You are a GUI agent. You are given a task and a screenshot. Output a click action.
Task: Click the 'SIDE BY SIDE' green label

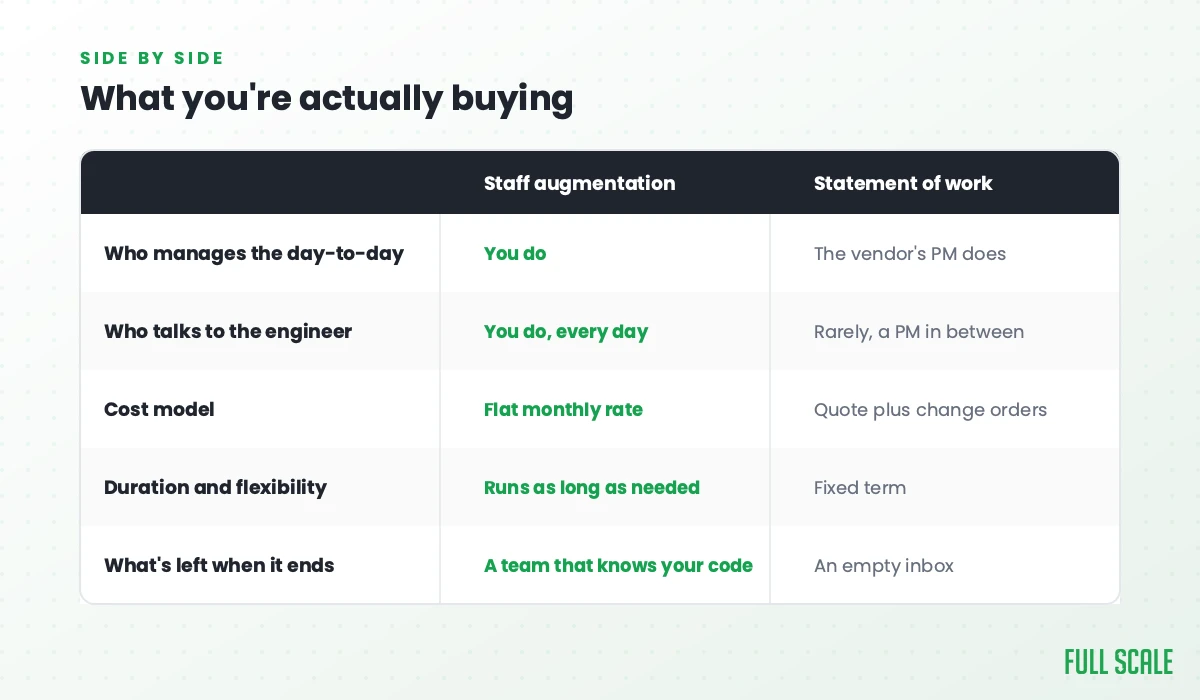(152, 58)
